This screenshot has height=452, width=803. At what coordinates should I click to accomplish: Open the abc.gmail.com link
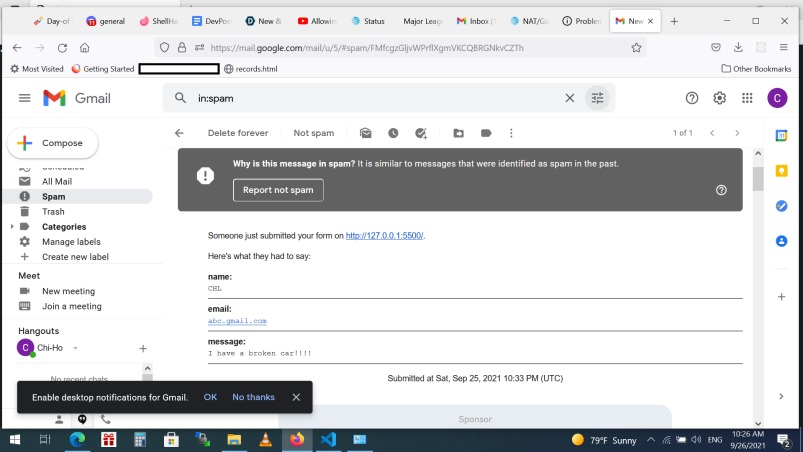pos(237,321)
